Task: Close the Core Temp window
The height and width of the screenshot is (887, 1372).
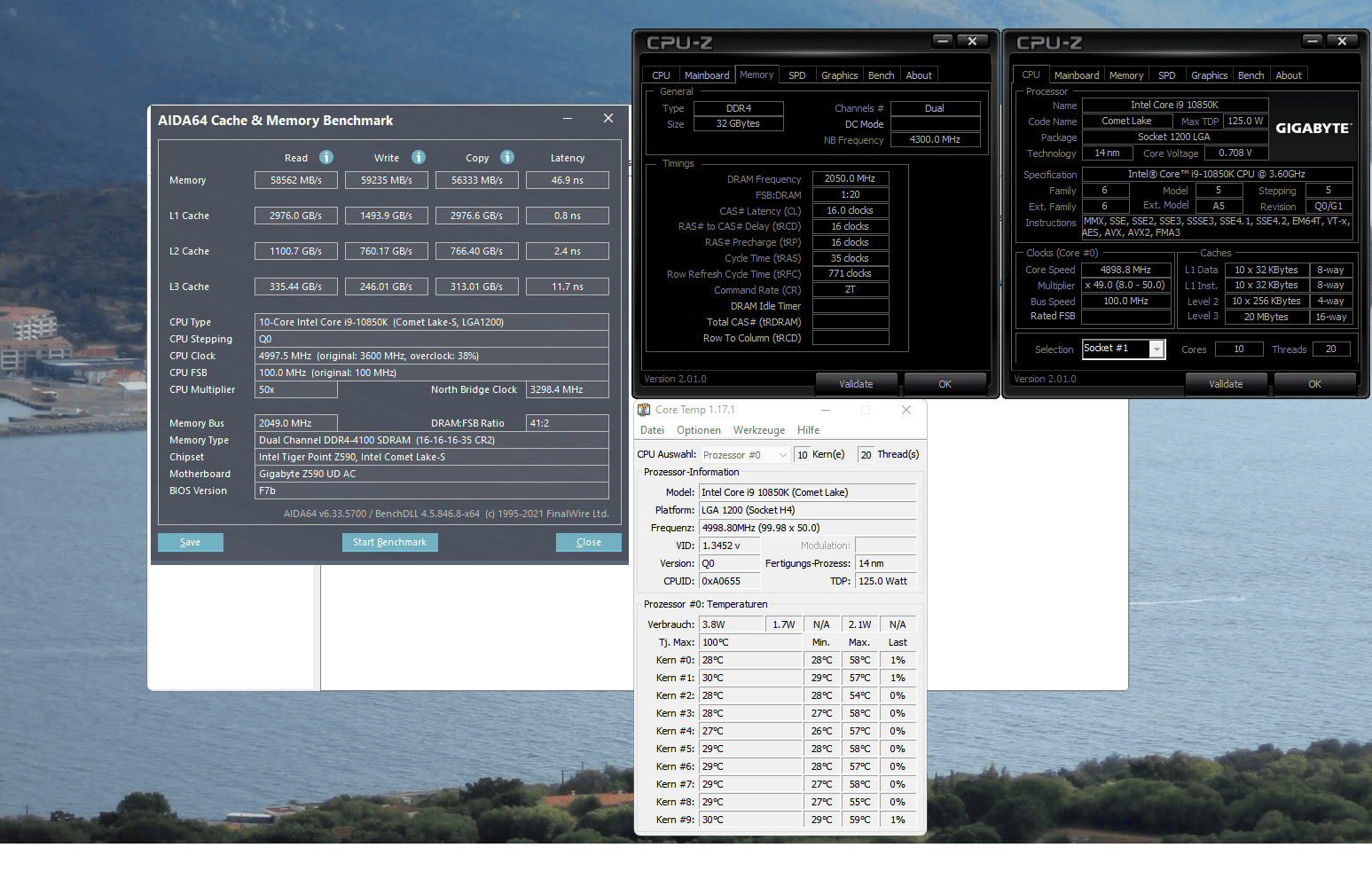Action: [906, 410]
